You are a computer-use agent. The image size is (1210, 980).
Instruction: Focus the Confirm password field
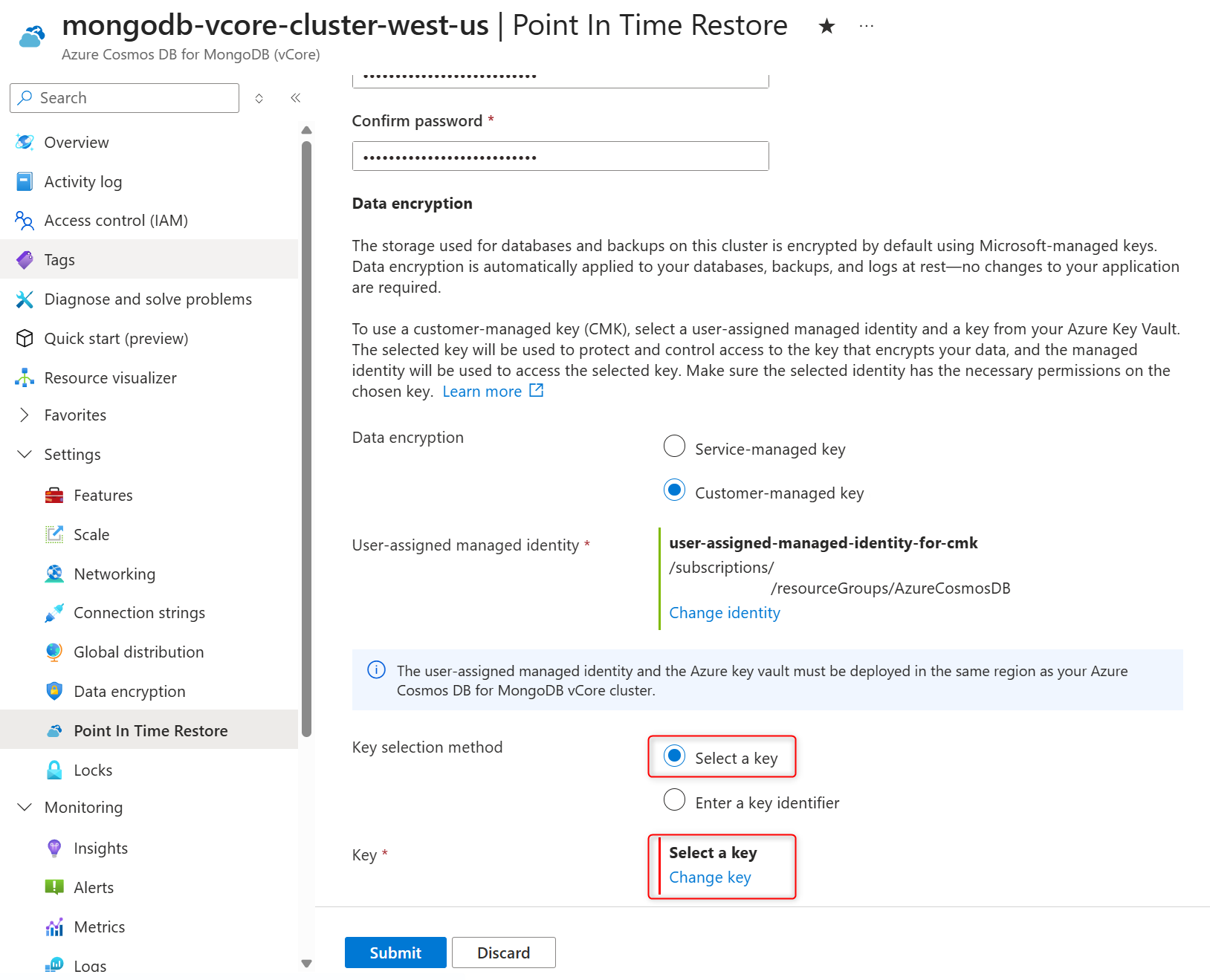pos(560,157)
